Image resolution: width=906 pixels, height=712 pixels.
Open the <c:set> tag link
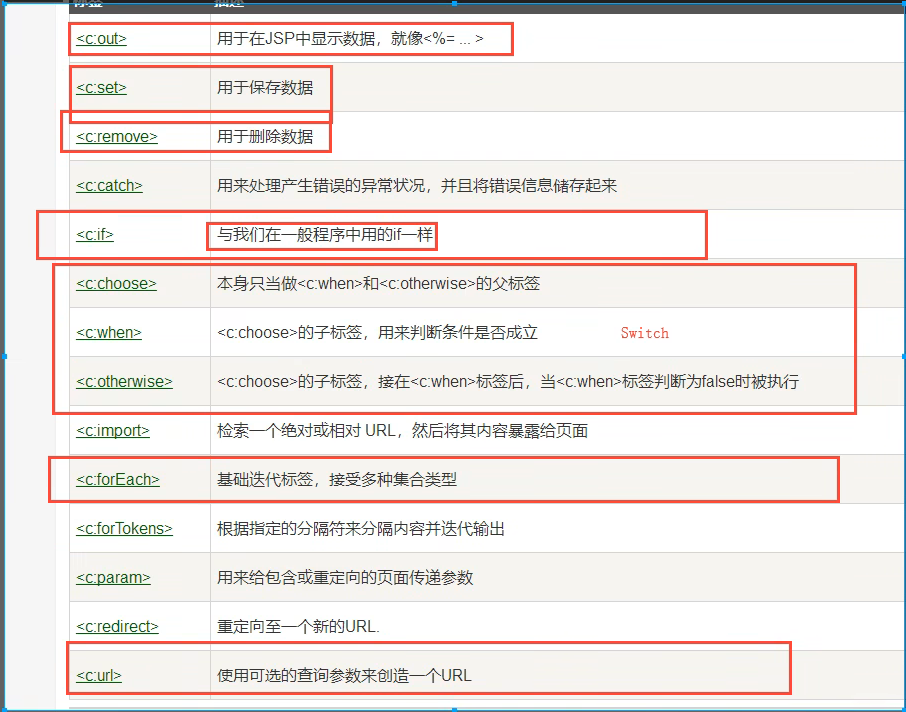(x=101, y=88)
